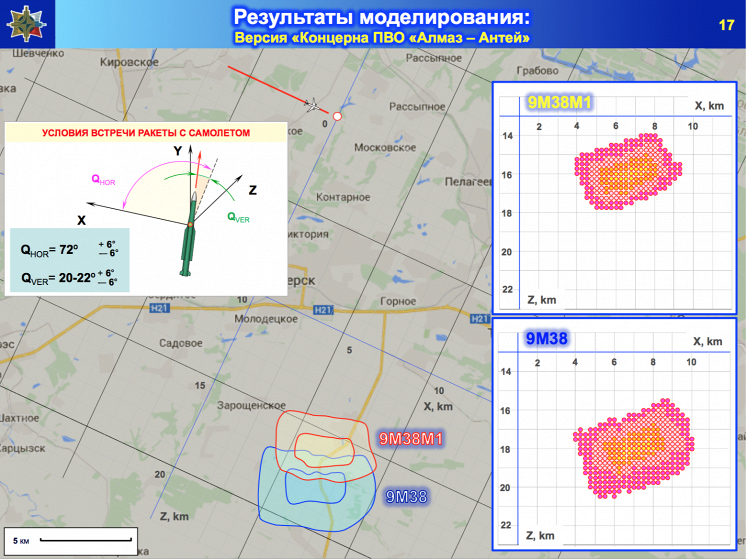The height and width of the screenshot is (559, 746).
Task: Click the map label 'Кировское'
Action: pyautogui.click(x=129, y=62)
